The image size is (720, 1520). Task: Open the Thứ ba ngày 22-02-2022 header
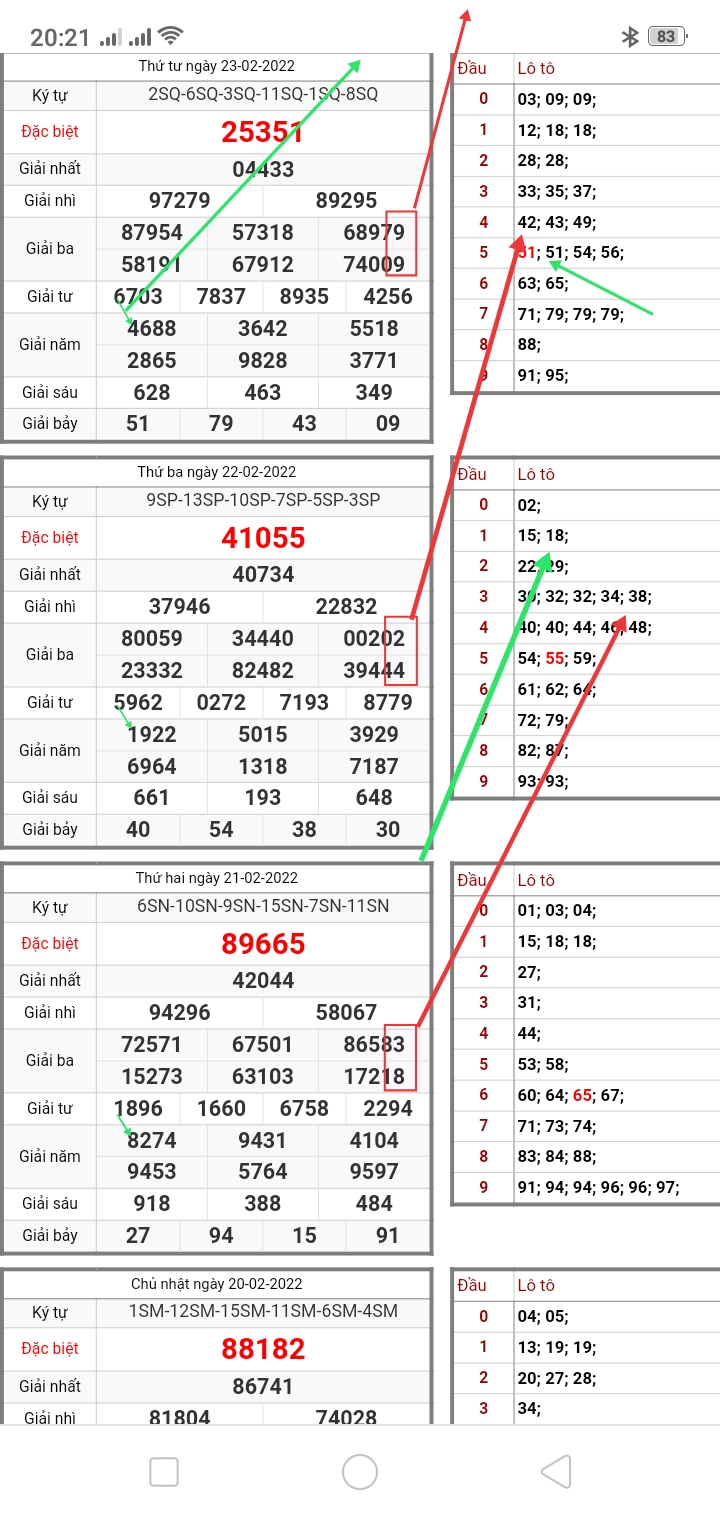[x=217, y=472]
